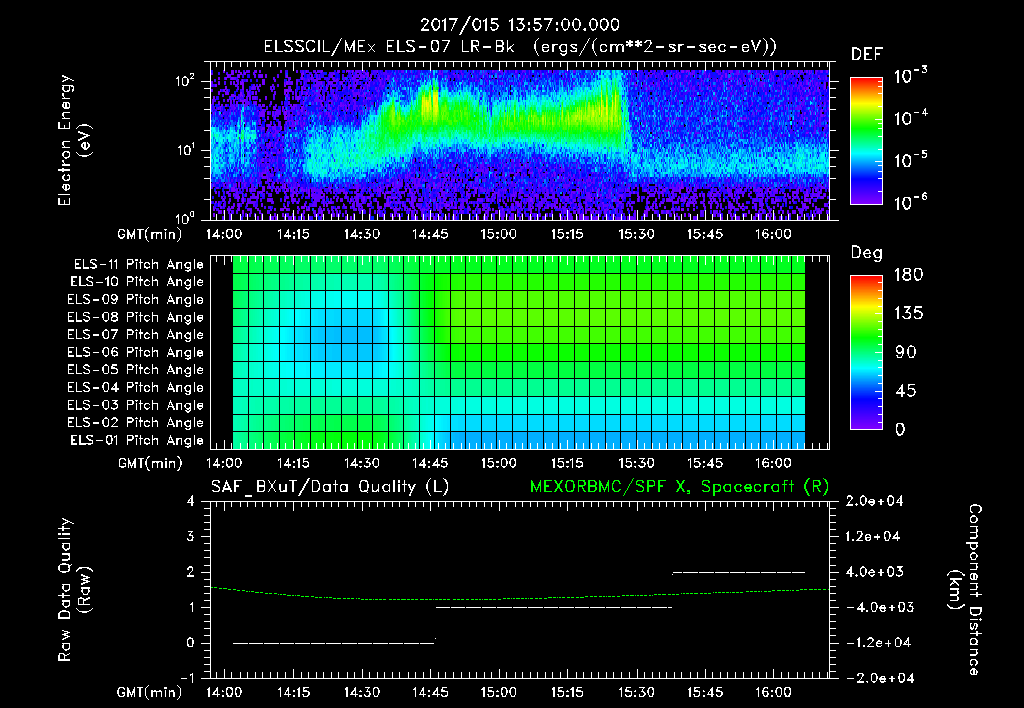
Task: Click the SAF_BXuT/Data Quality (L) legend label
Action: [x=328, y=487]
